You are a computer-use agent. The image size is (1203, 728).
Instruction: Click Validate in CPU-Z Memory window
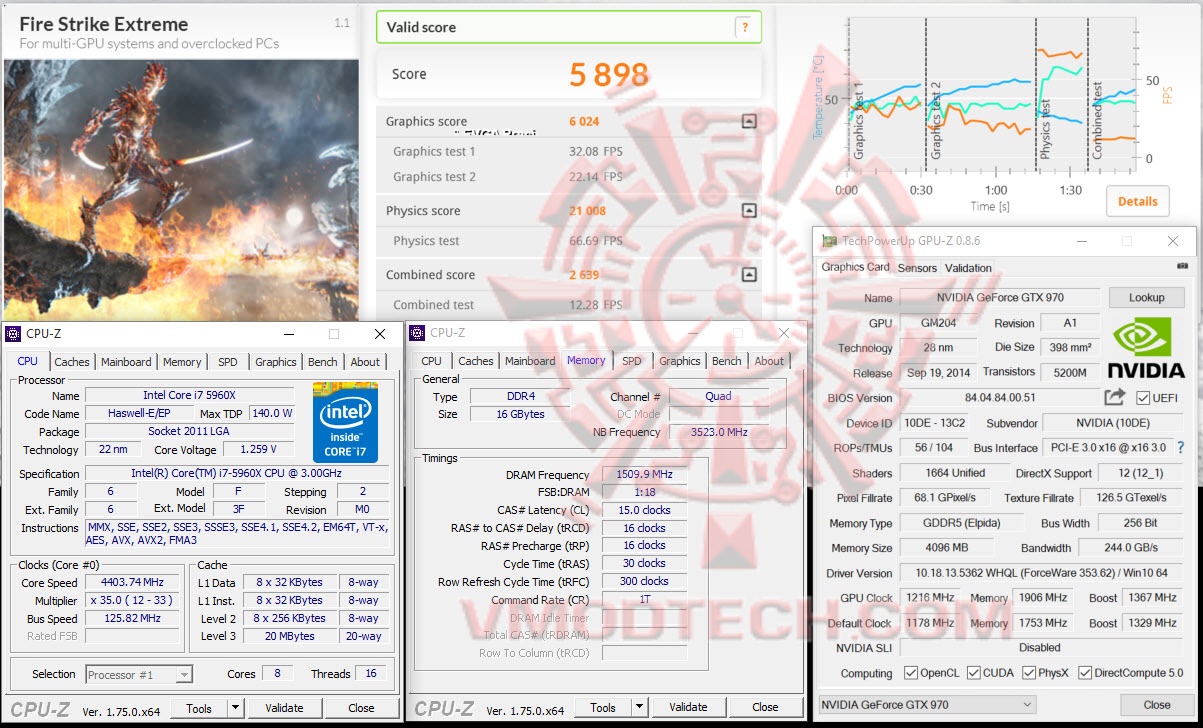pyautogui.click(x=688, y=707)
